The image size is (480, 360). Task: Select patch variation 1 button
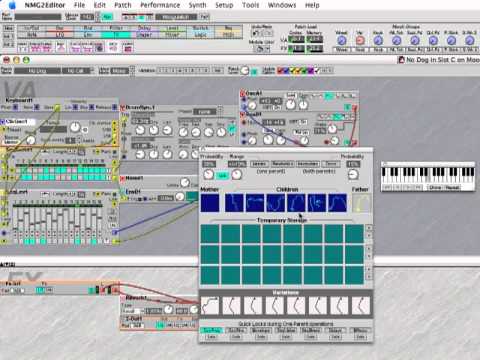pos(160,70)
